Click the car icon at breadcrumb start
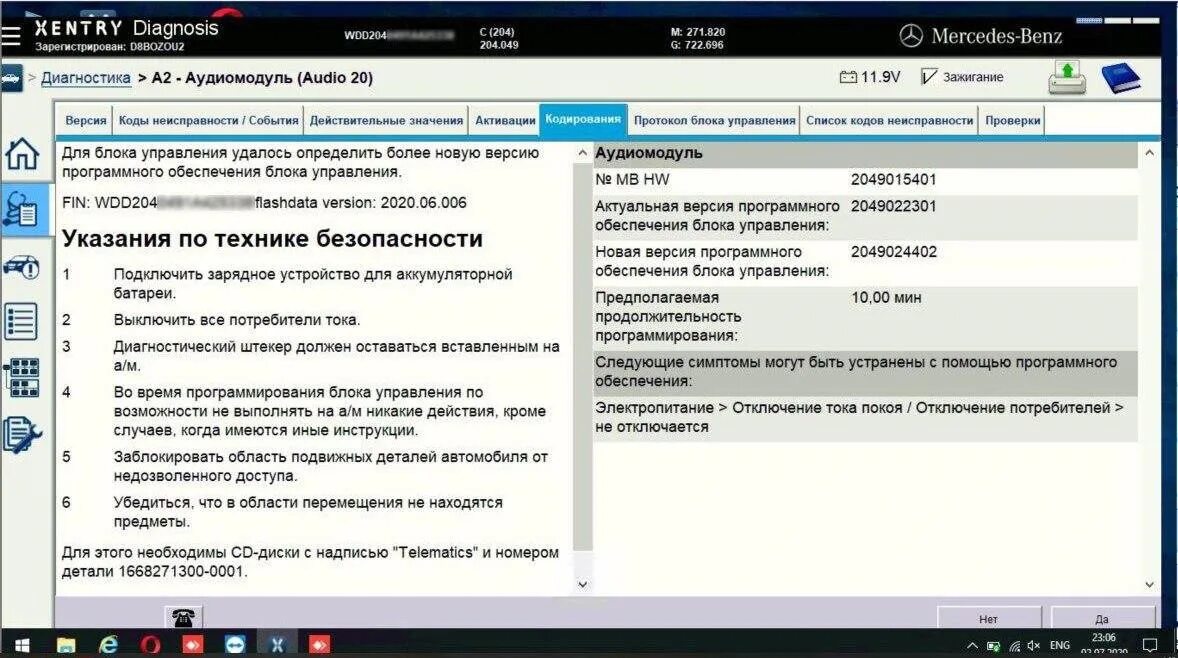1178x658 pixels. click(12, 78)
